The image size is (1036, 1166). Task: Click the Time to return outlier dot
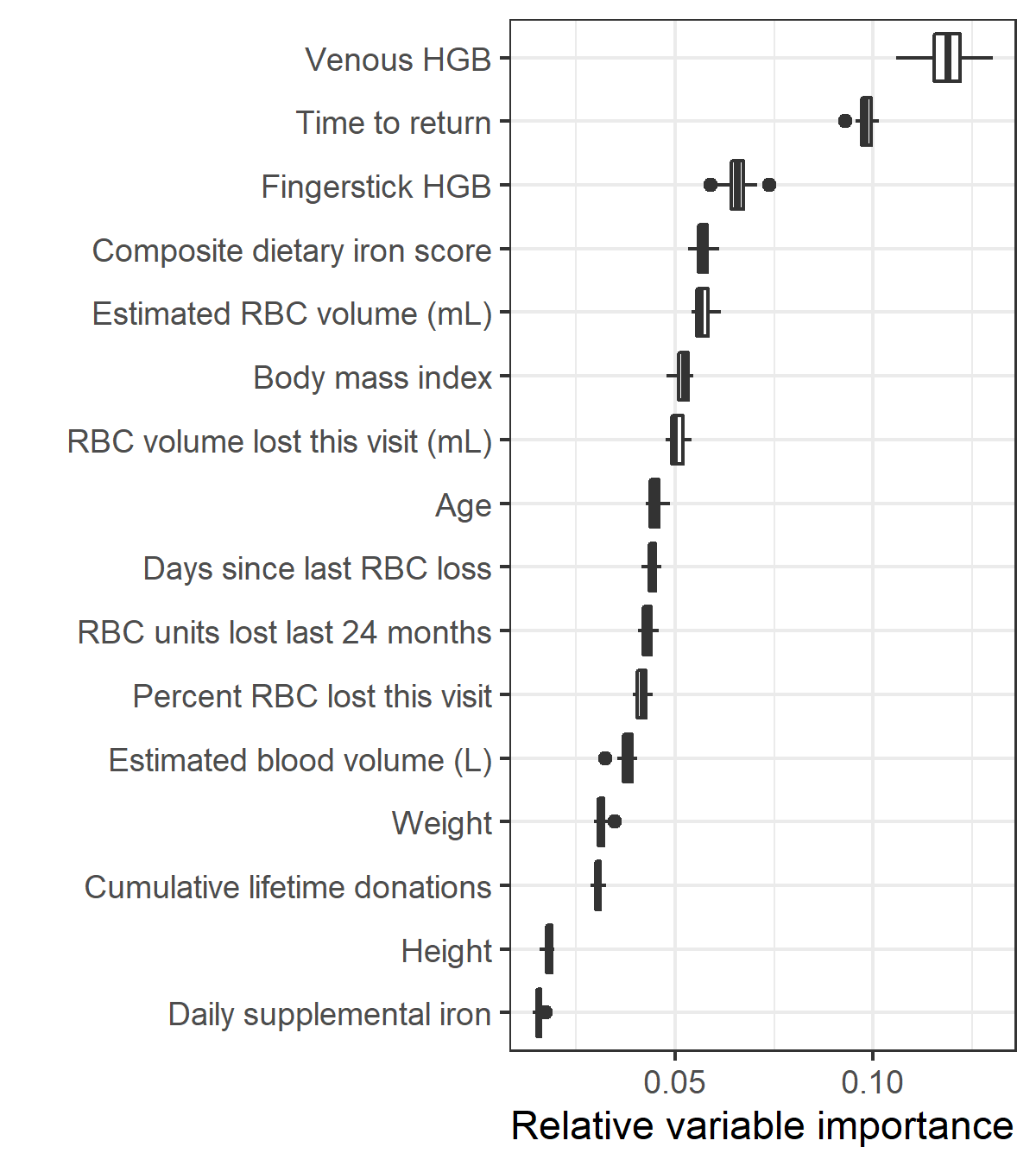[x=845, y=121]
